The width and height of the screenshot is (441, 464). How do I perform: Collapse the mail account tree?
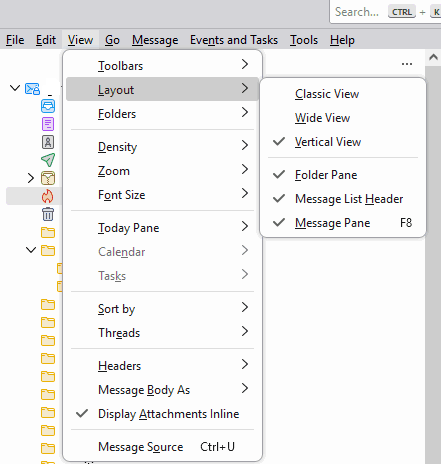click(15, 88)
